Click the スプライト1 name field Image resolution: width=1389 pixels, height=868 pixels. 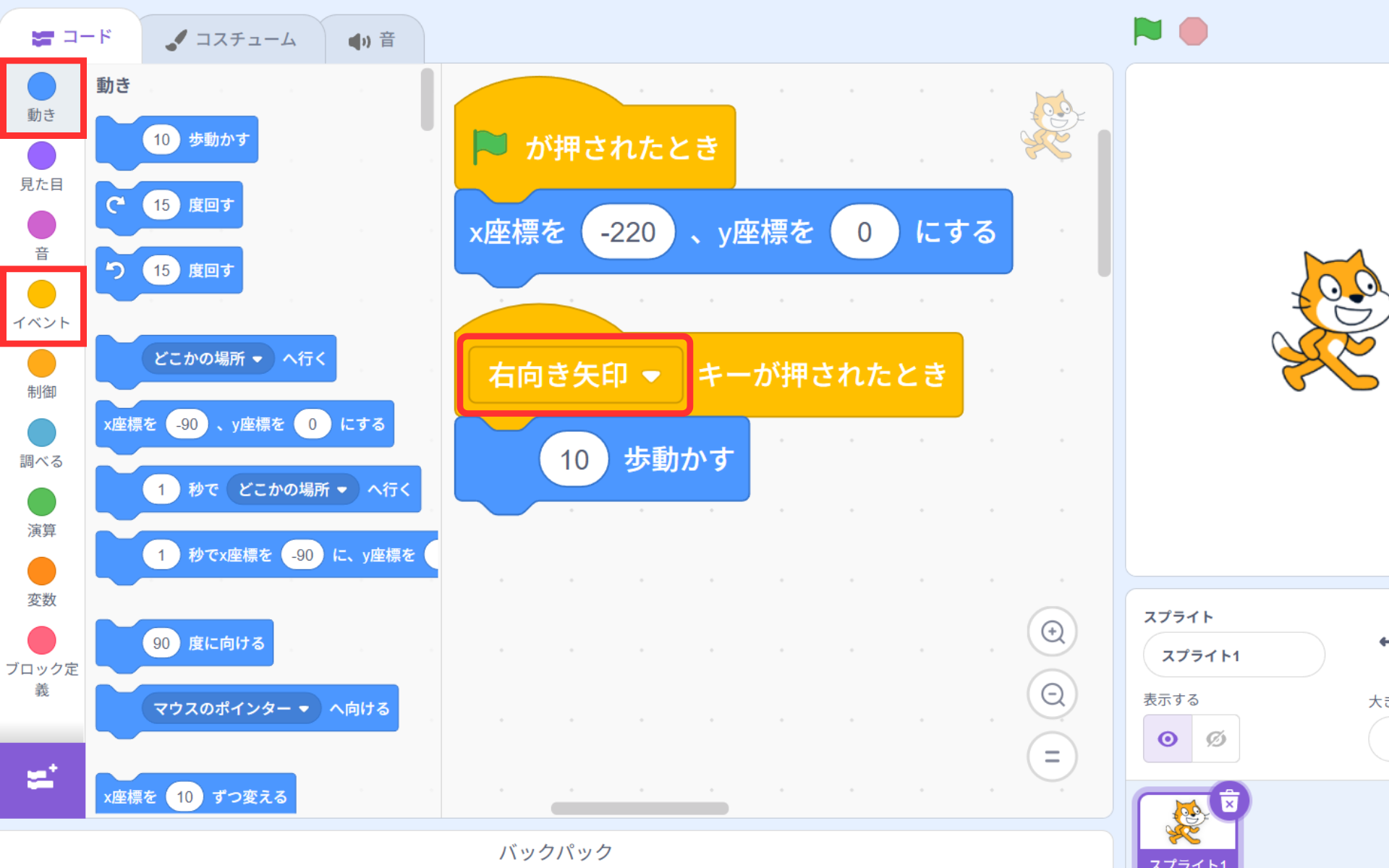tap(1233, 655)
